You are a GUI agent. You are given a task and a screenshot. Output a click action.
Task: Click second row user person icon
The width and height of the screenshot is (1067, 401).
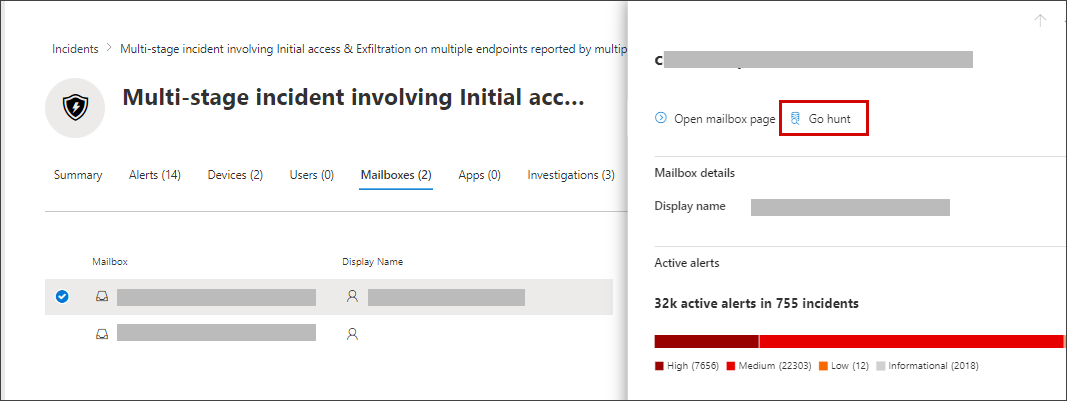pos(352,334)
